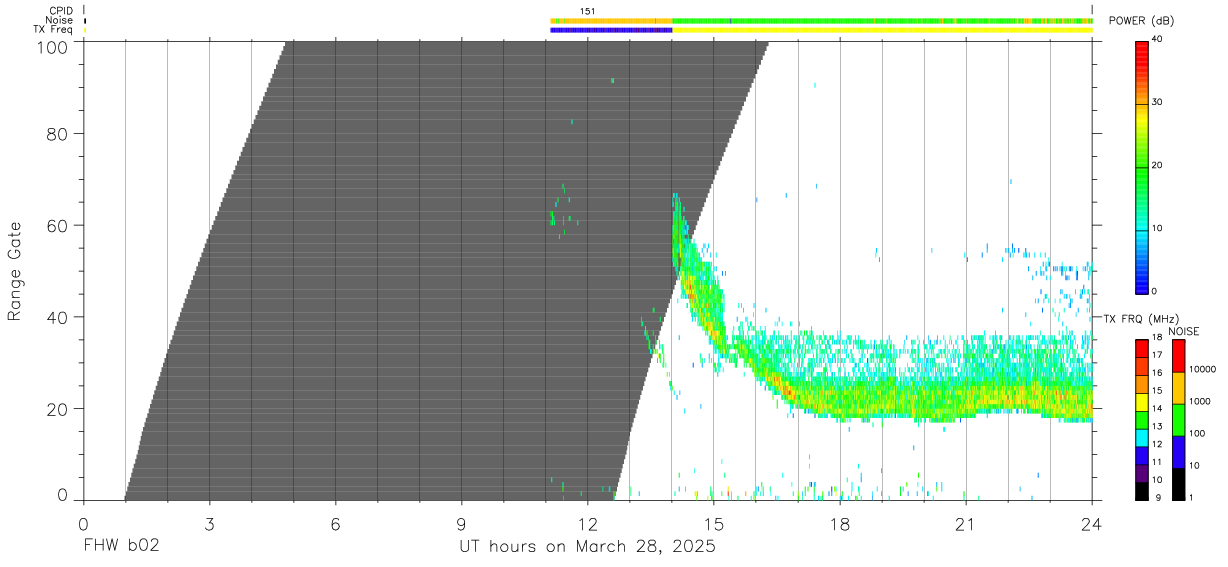Screen dimensions: 1228x567
Task: Click the power scale label '40'
Action: coord(1156,40)
